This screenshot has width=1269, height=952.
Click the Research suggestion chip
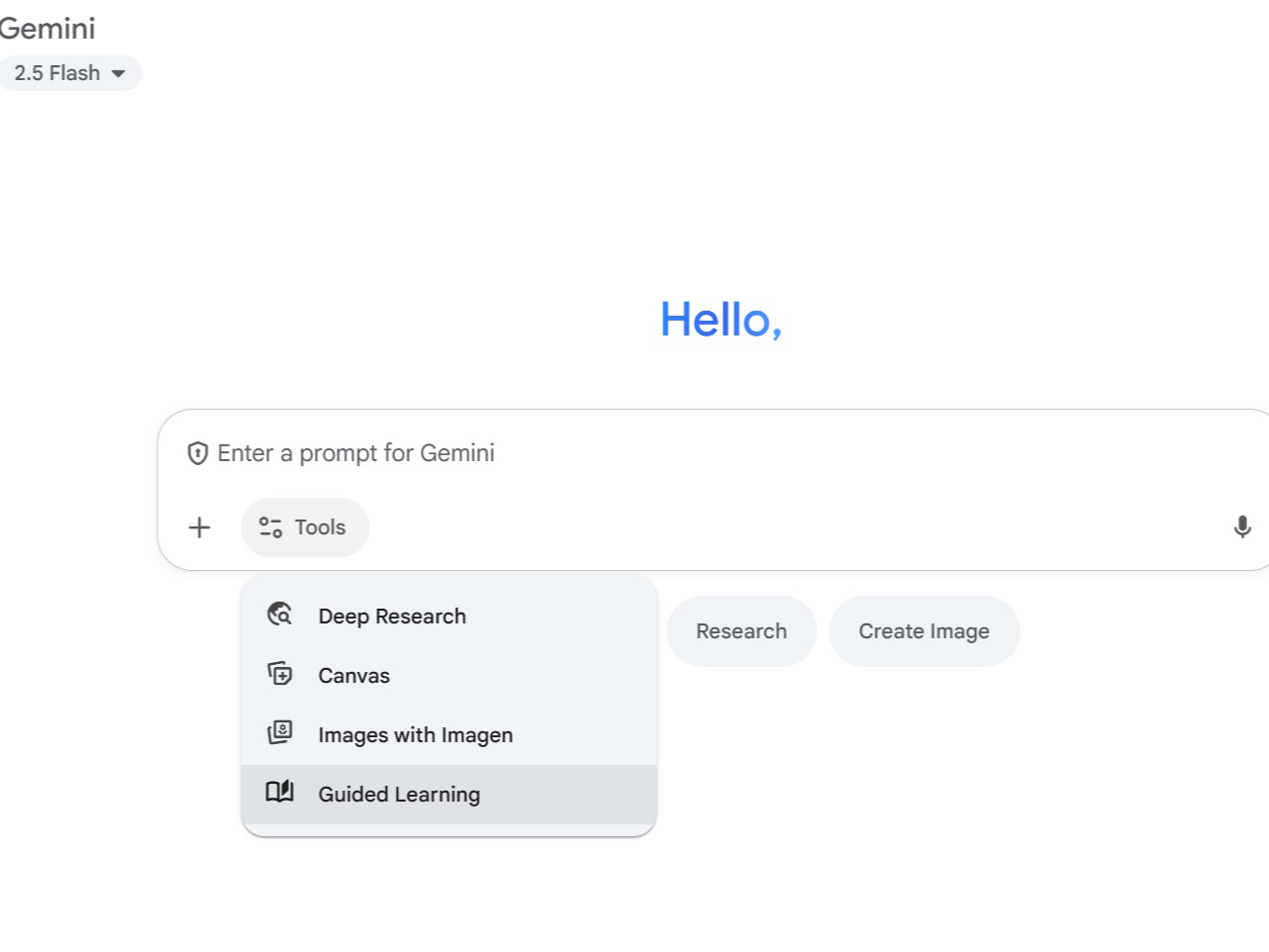coord(741,630)
